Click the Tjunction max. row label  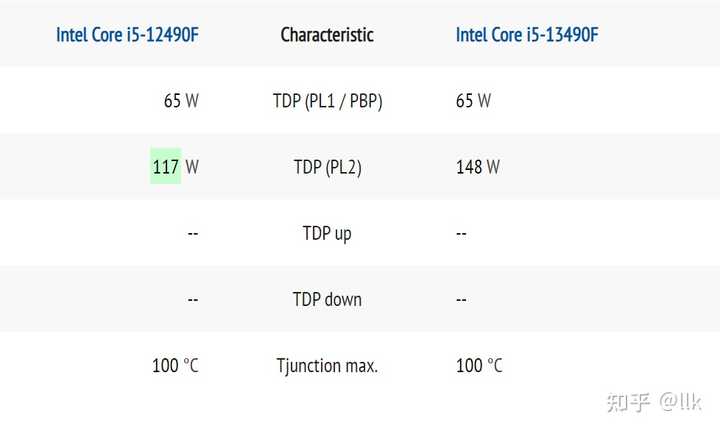click(x=327, y=365)
